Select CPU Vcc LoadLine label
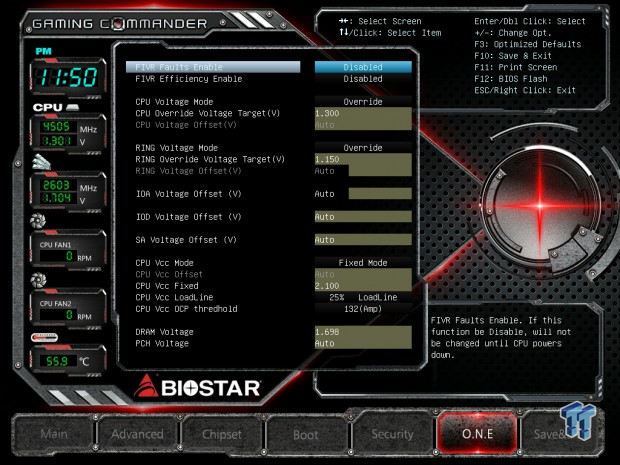The height and width of the screenshot is (465, 620). [174, 297]
